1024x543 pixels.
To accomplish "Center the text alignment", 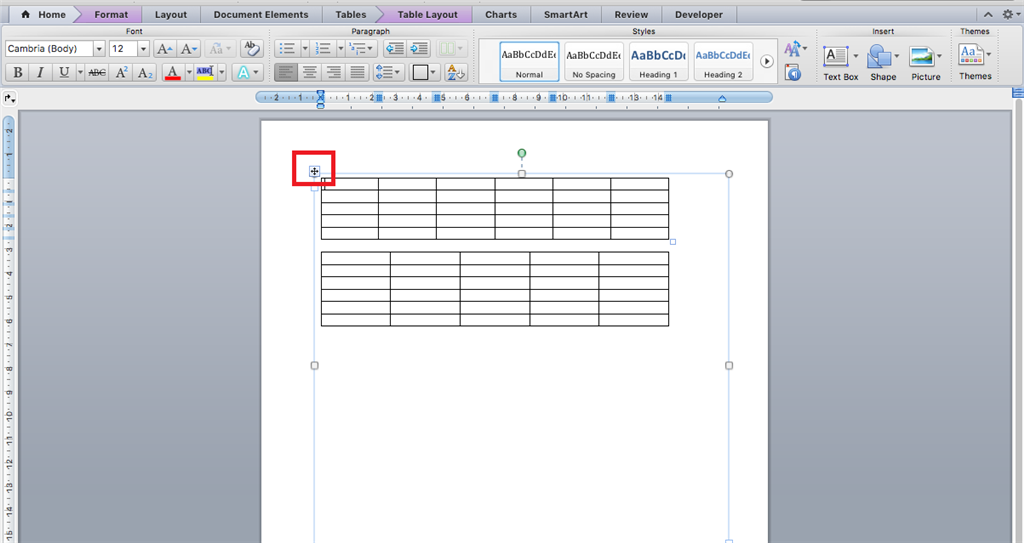I will pyautogui.click(x=310, y=73).
